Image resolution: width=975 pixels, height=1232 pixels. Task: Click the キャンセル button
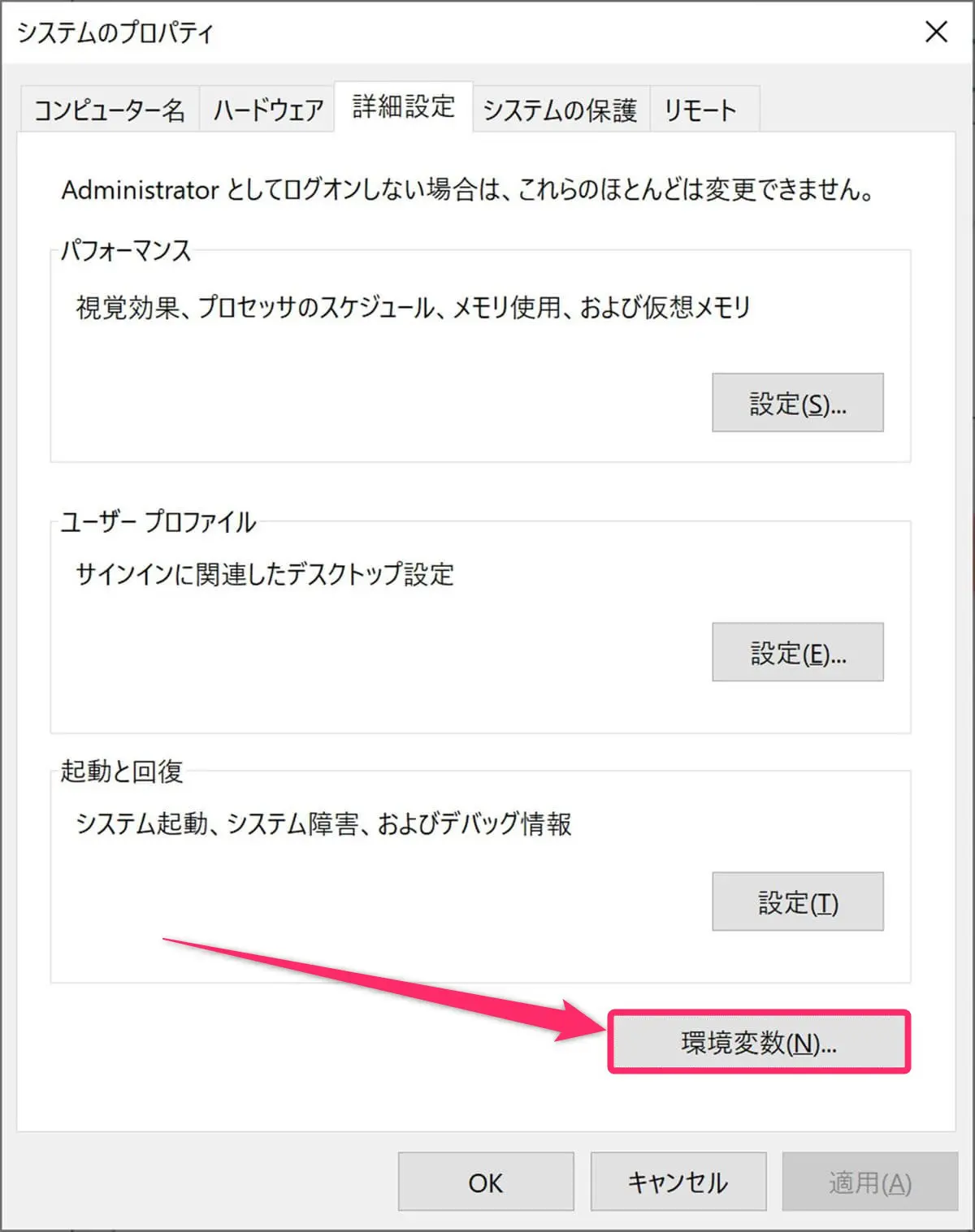point(678,1182)
